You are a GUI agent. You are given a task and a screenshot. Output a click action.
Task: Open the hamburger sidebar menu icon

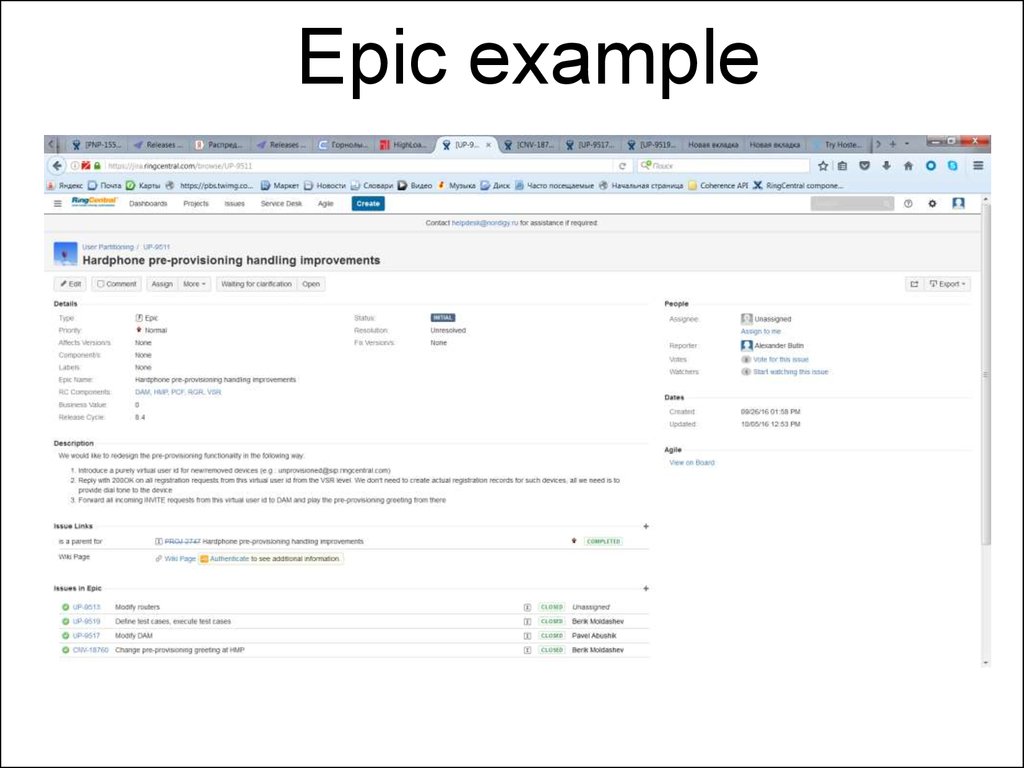(58, 204)
